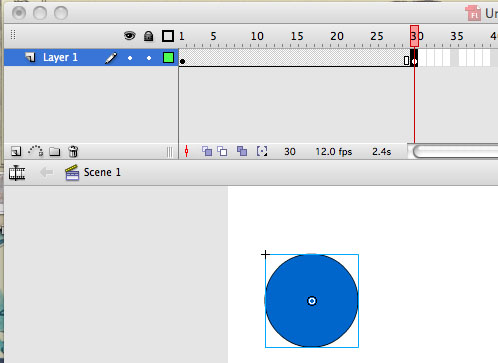Screen dimensions: 498x363
Task: Open Modify Onion Markers menu
Action: point(262,151)
